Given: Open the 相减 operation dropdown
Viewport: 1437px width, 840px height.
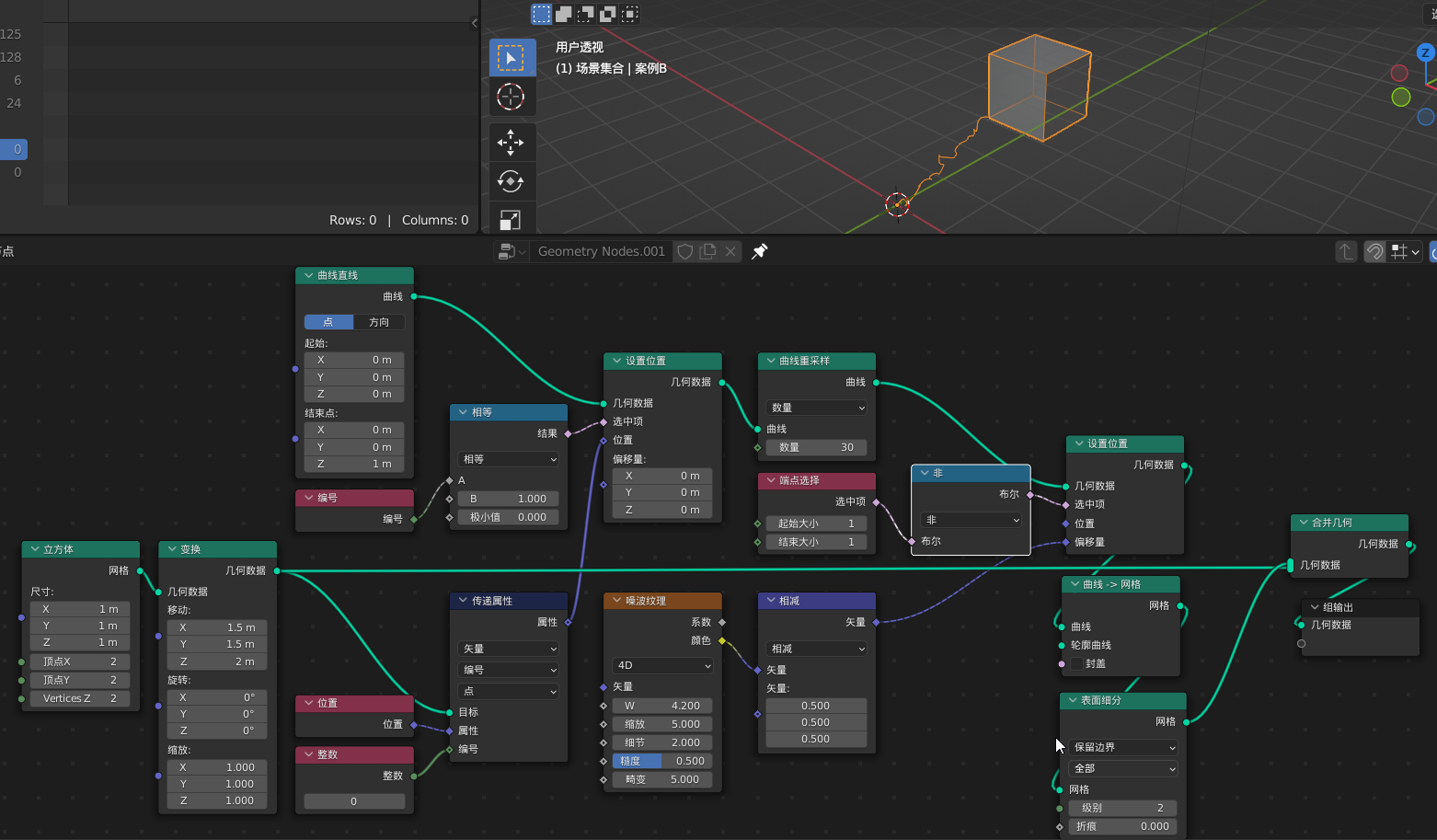Looking at the screenshot, I should tap(817, 649).
